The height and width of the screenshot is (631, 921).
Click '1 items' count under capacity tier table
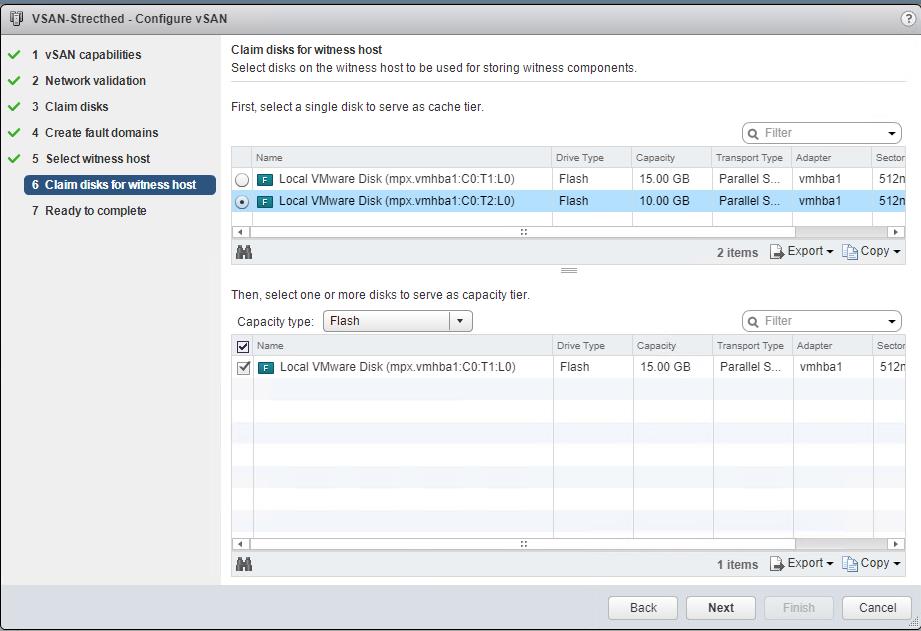[737, 565]
